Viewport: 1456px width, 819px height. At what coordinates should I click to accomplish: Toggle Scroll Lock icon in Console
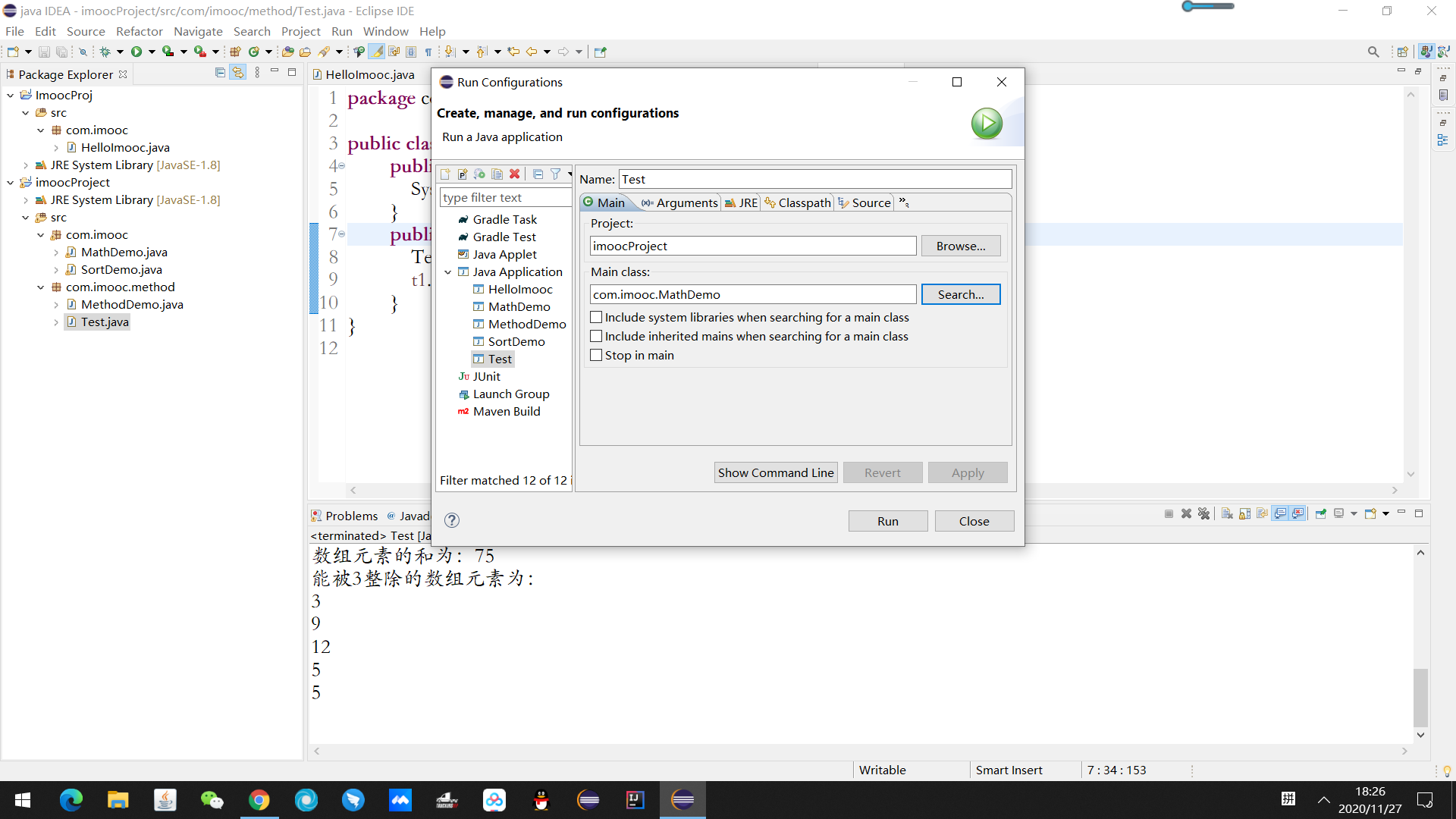coord(1244,513)
